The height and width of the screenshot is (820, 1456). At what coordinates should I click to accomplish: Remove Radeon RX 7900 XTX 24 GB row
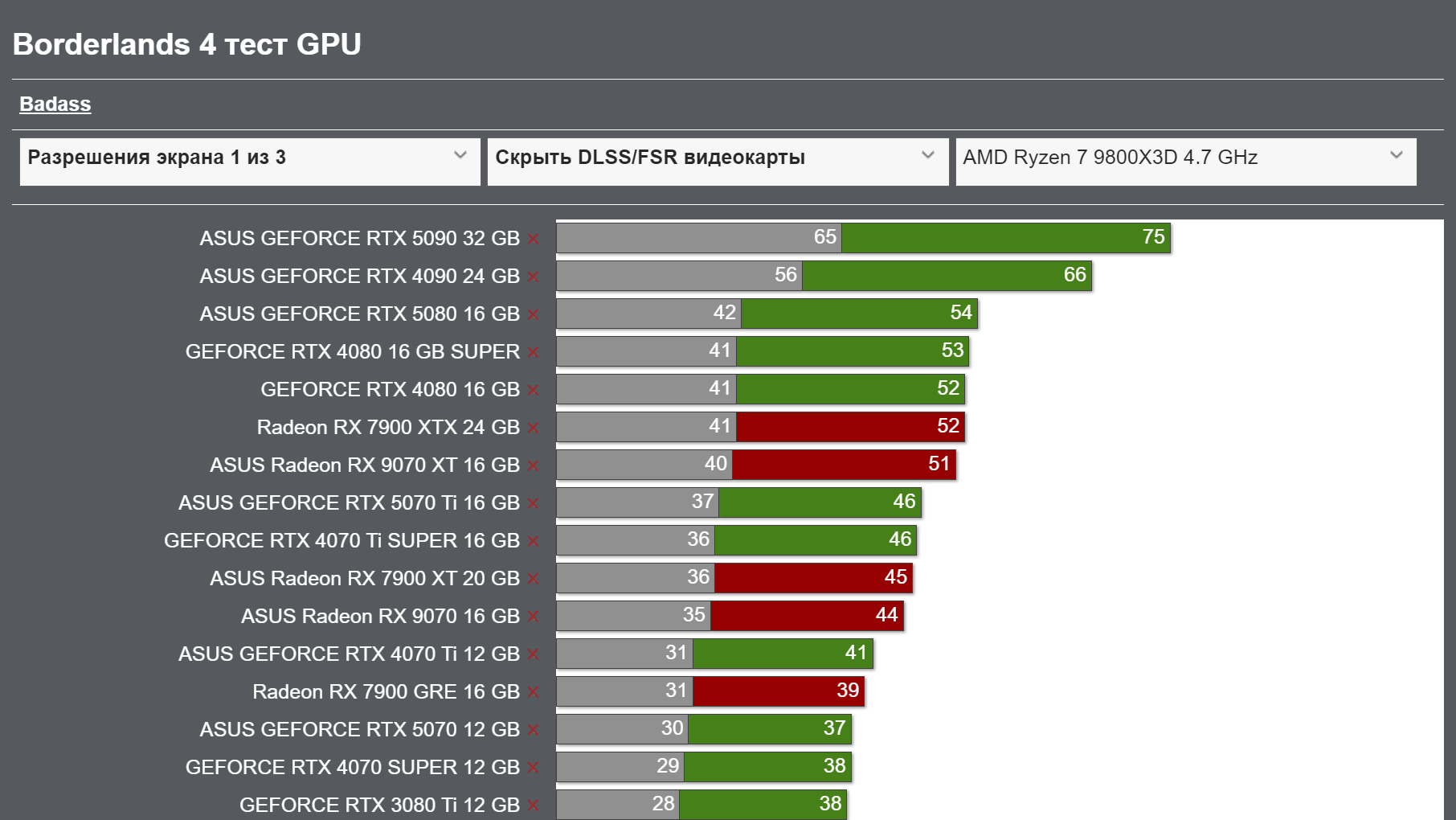pyautogui.click(x=534, y=428)
